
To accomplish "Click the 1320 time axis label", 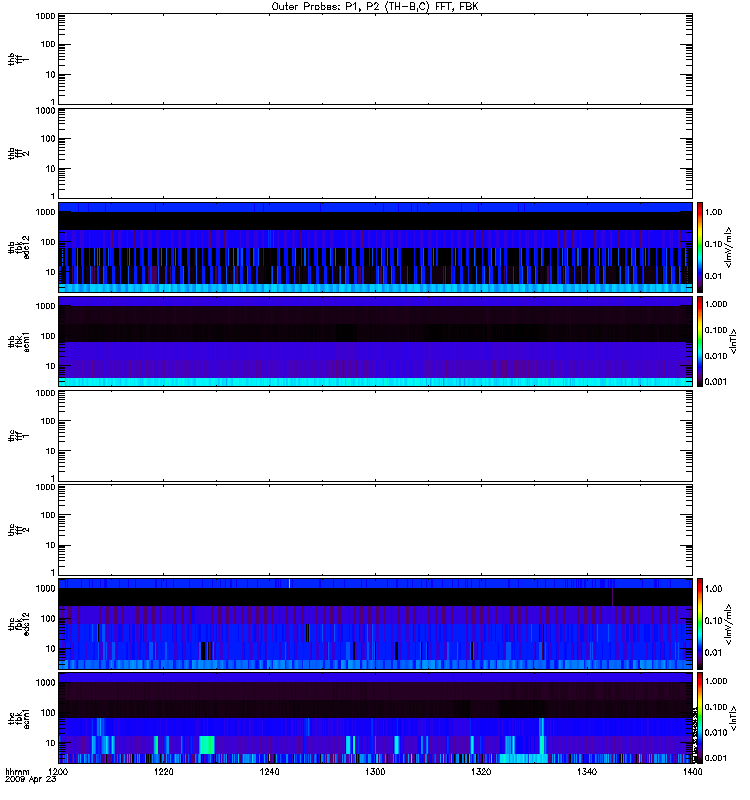I will 481,772.
